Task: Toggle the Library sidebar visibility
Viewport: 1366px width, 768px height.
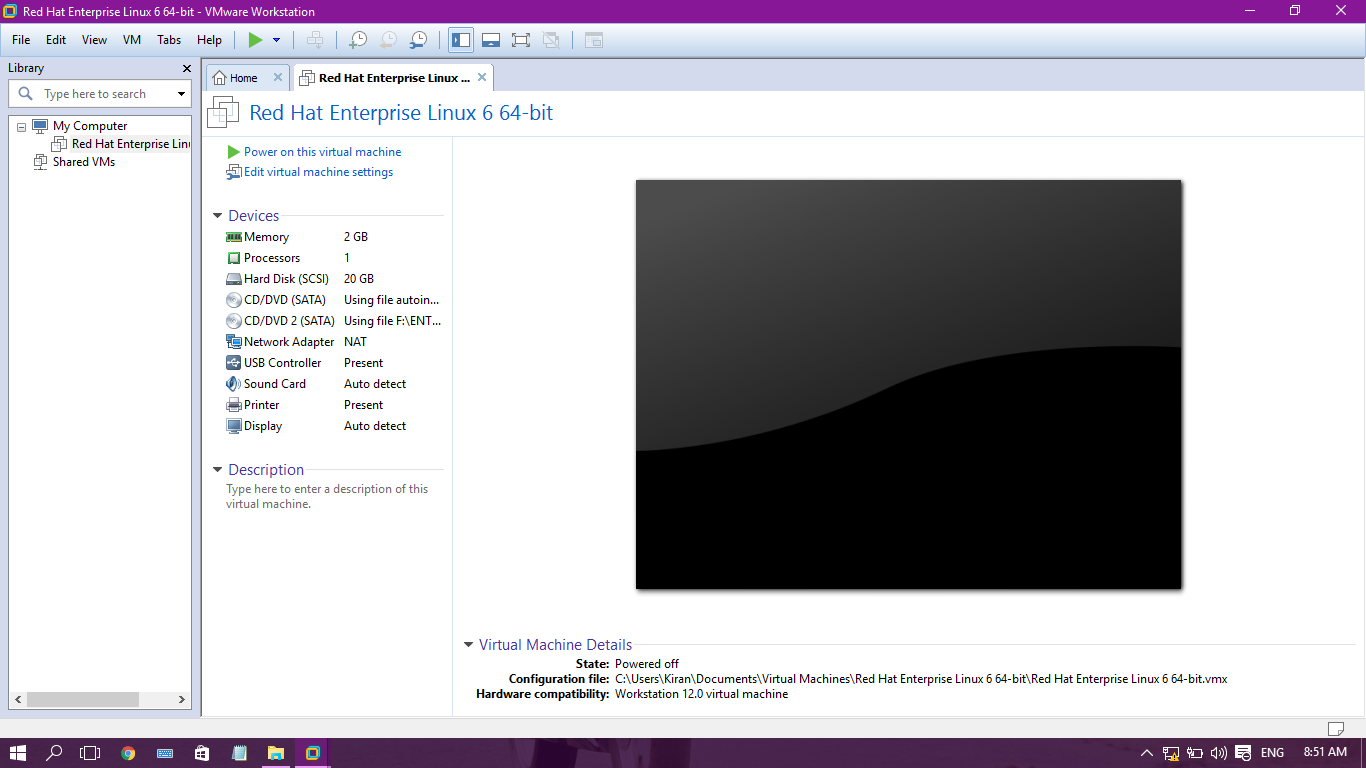Action: click(461, 40)
